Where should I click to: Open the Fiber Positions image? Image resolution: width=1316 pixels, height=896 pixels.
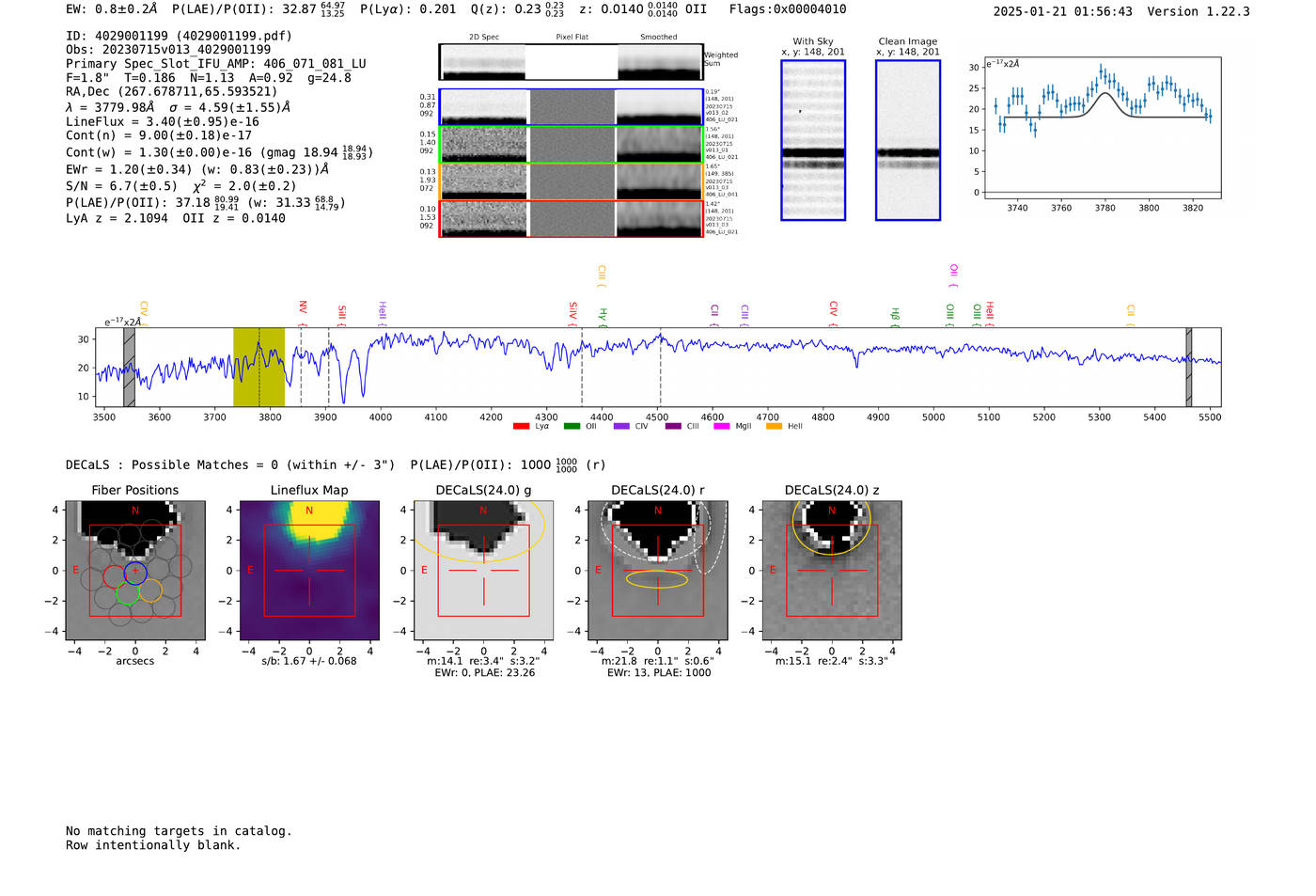(x=135, y=571)
